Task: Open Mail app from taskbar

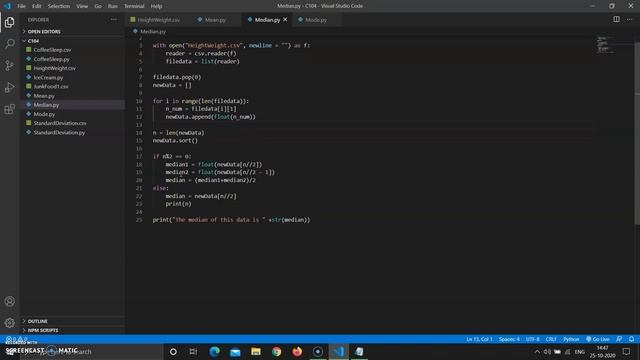Action: [235, 351]
